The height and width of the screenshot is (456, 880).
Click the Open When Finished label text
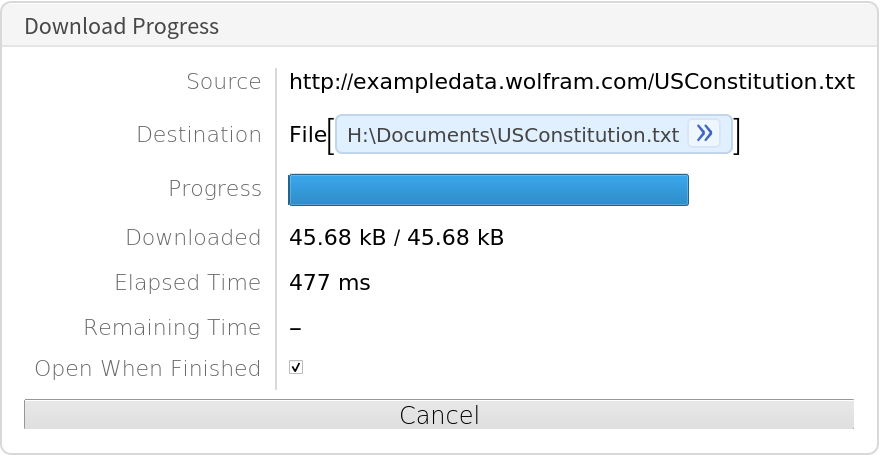tap(148, 369)
